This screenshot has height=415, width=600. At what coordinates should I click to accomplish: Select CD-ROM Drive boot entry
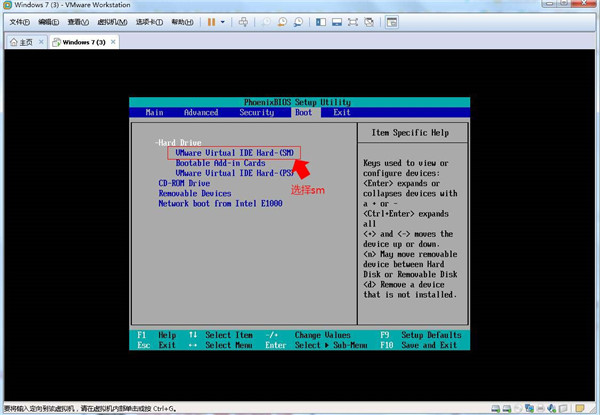(184, 183)
